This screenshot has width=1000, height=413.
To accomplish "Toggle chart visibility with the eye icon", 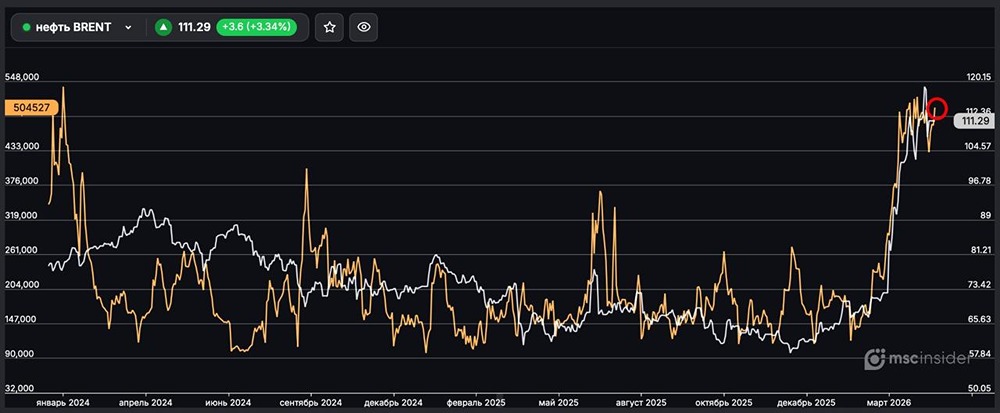I will point(365,27).
